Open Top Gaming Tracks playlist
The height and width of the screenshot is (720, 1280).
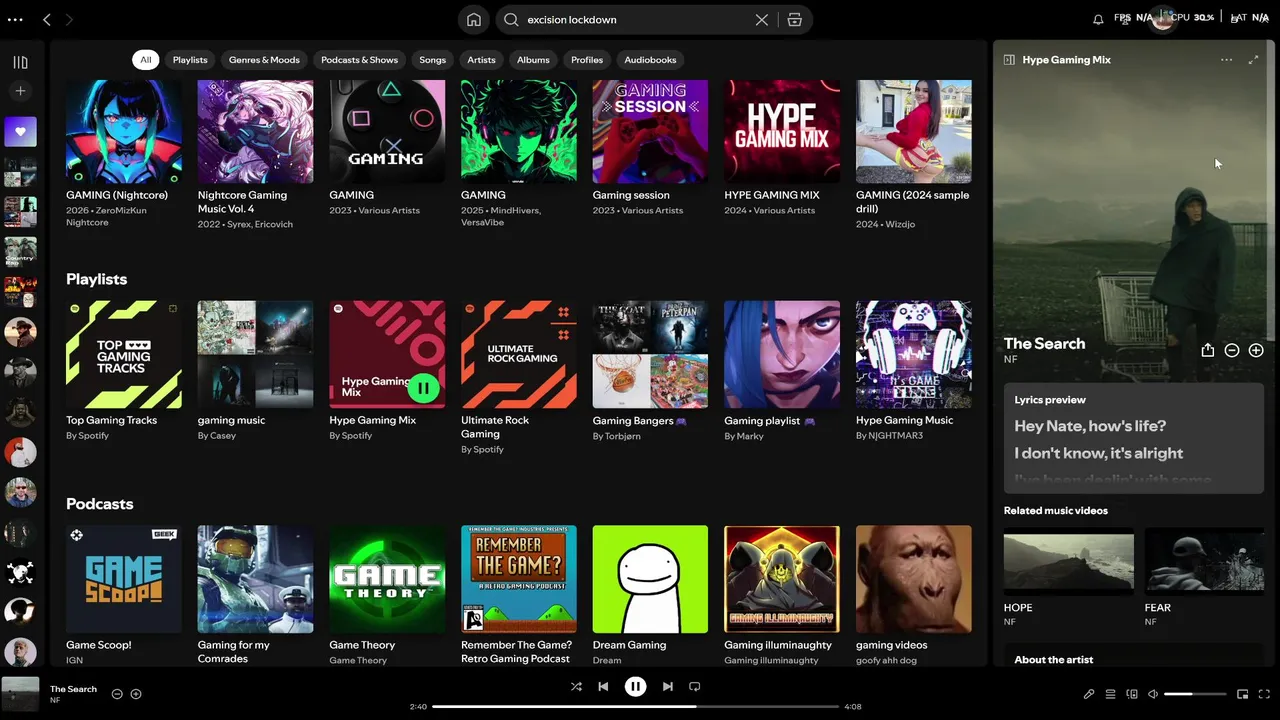pos(124,371)
